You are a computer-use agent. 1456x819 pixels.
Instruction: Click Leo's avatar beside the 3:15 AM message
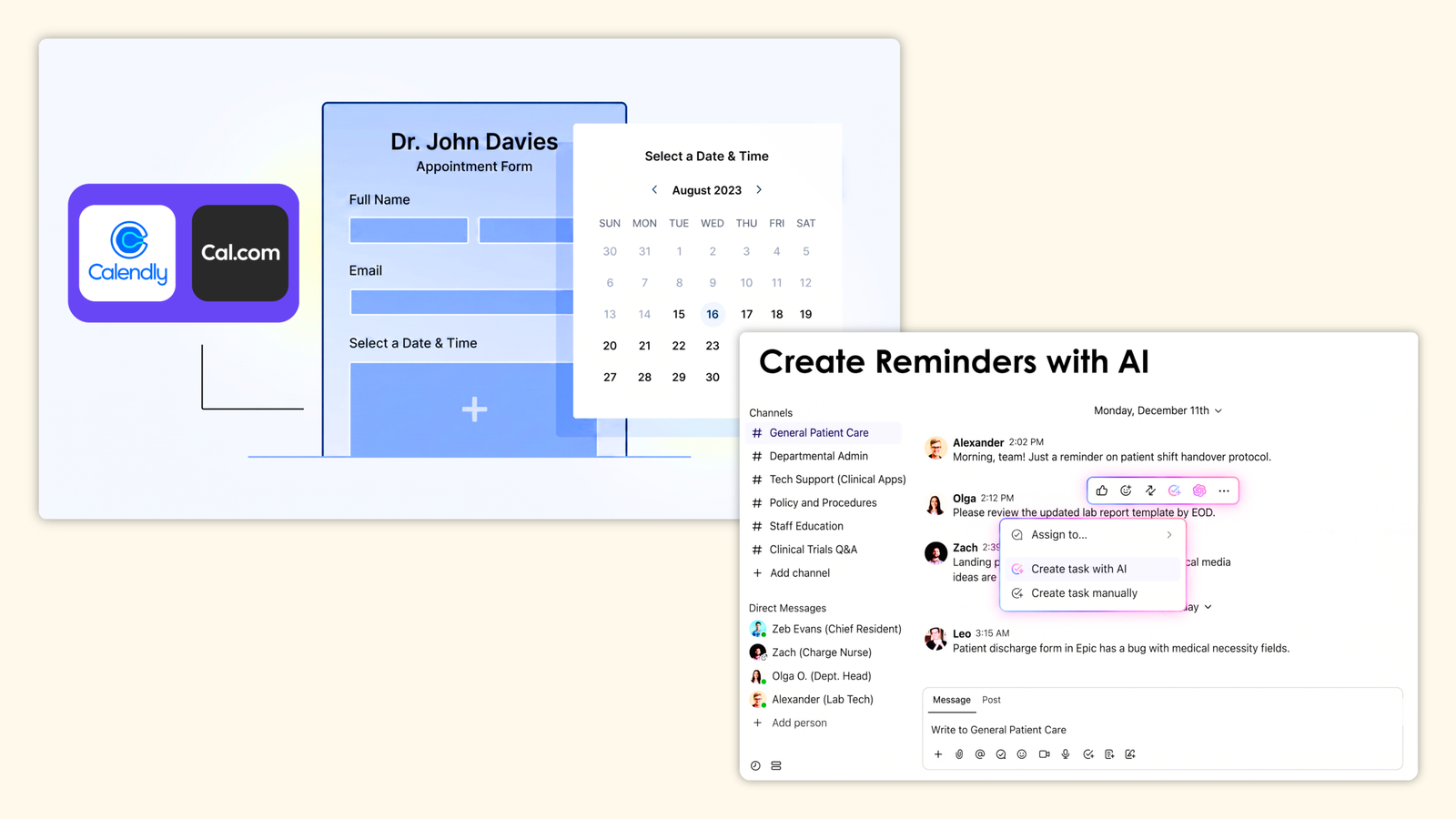(x=935, y=639)
